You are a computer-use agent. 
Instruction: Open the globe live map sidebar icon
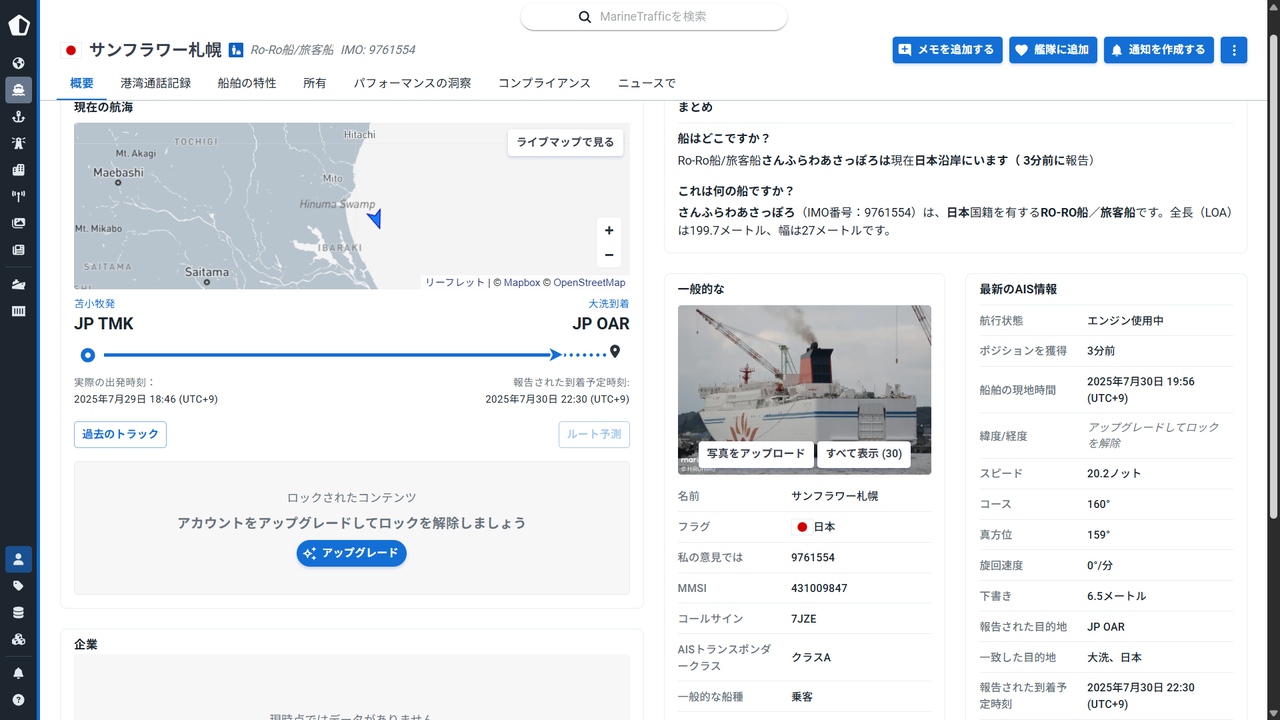coord(18,63)
